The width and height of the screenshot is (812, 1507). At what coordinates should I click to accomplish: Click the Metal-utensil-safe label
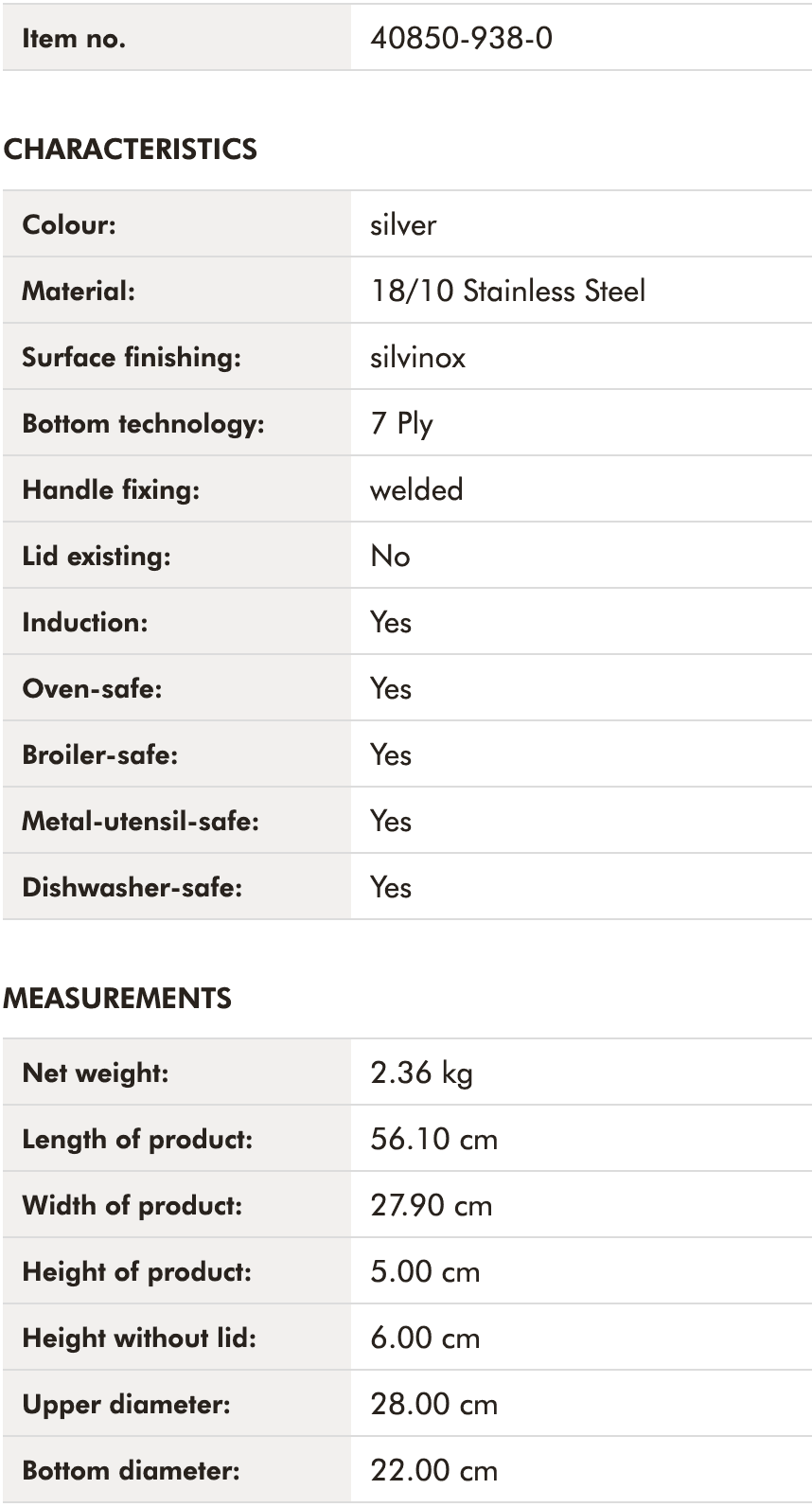(140, 821)
